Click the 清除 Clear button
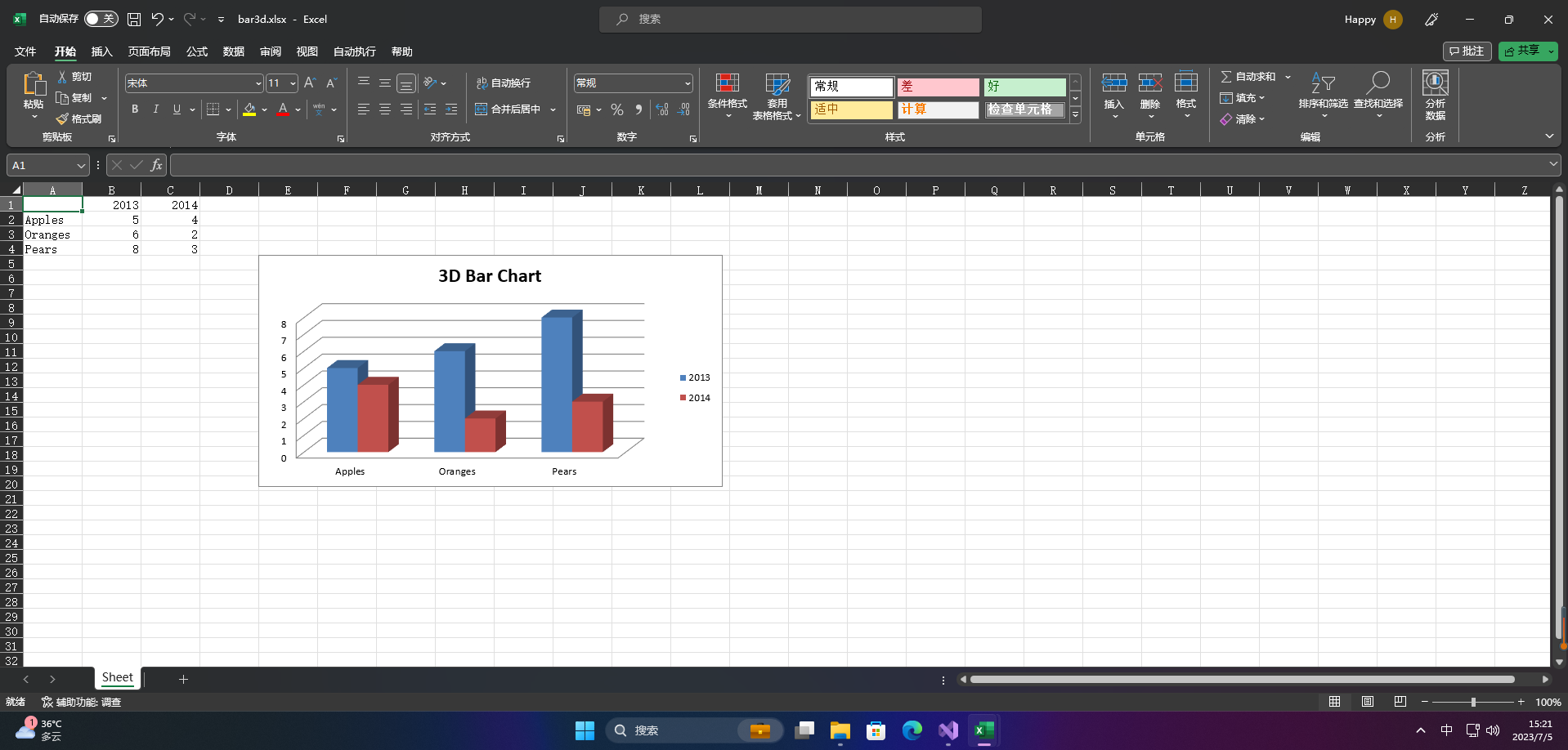1568x750 pixels. click(1243, 119)
